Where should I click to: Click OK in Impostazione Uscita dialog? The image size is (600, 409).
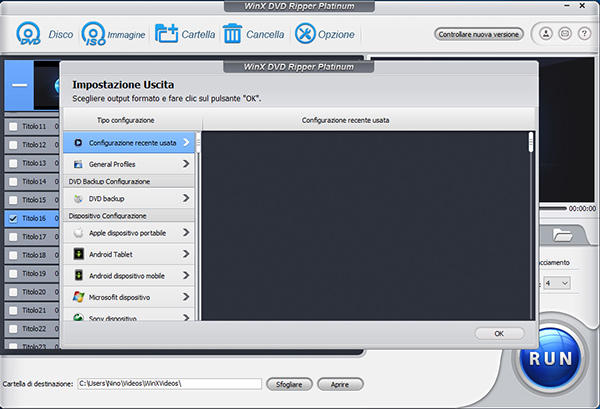point(499,334)
